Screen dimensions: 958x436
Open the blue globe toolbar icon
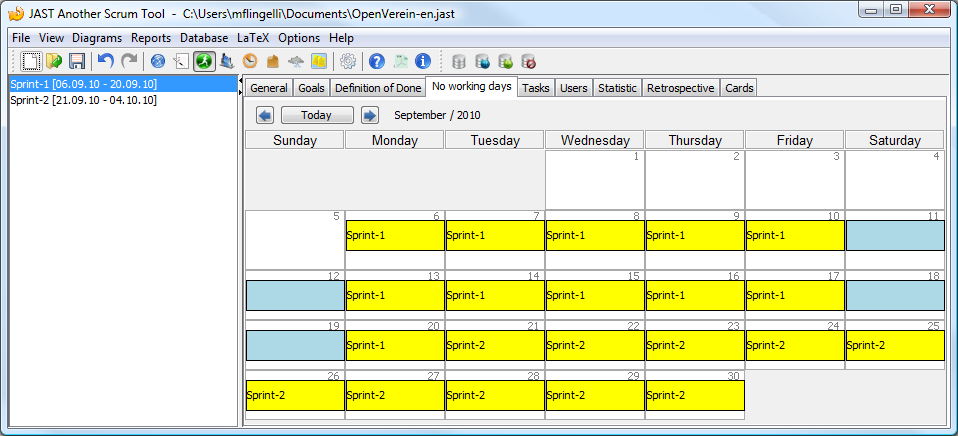pos(158,61)
